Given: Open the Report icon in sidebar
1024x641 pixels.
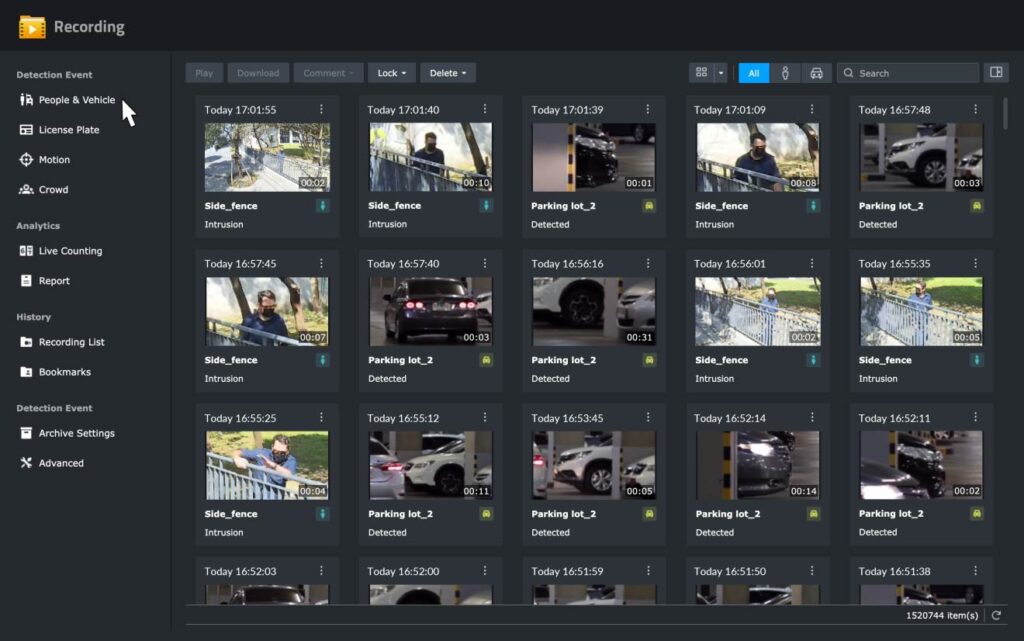Looking at the screenshot, I should pos(26,281).
